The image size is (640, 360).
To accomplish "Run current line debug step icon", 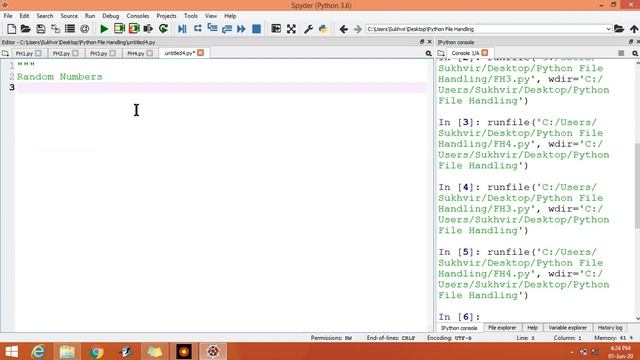I will coord(198,29).
